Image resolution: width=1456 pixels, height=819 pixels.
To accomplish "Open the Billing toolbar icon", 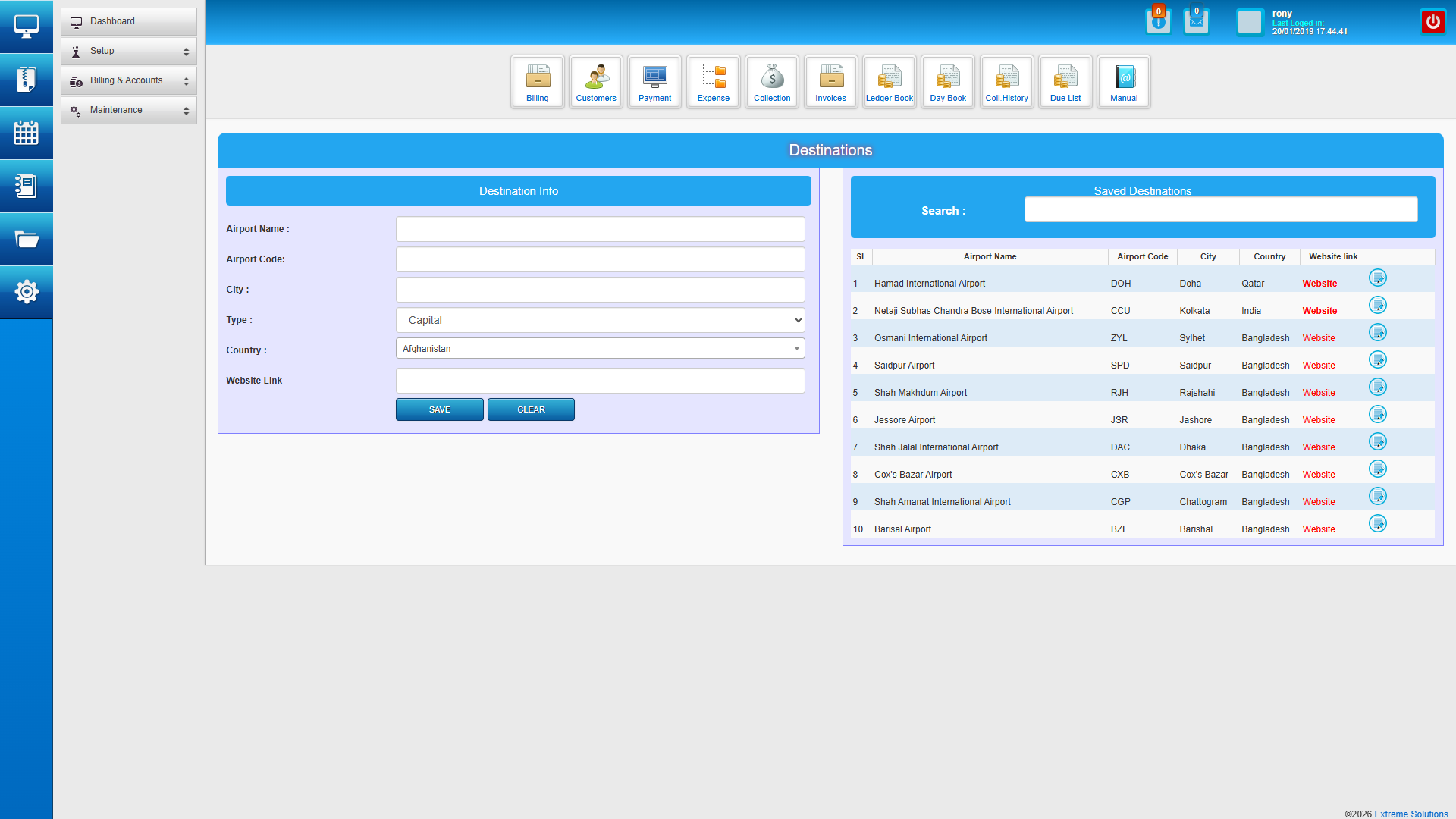I will (x=537, y=81).
